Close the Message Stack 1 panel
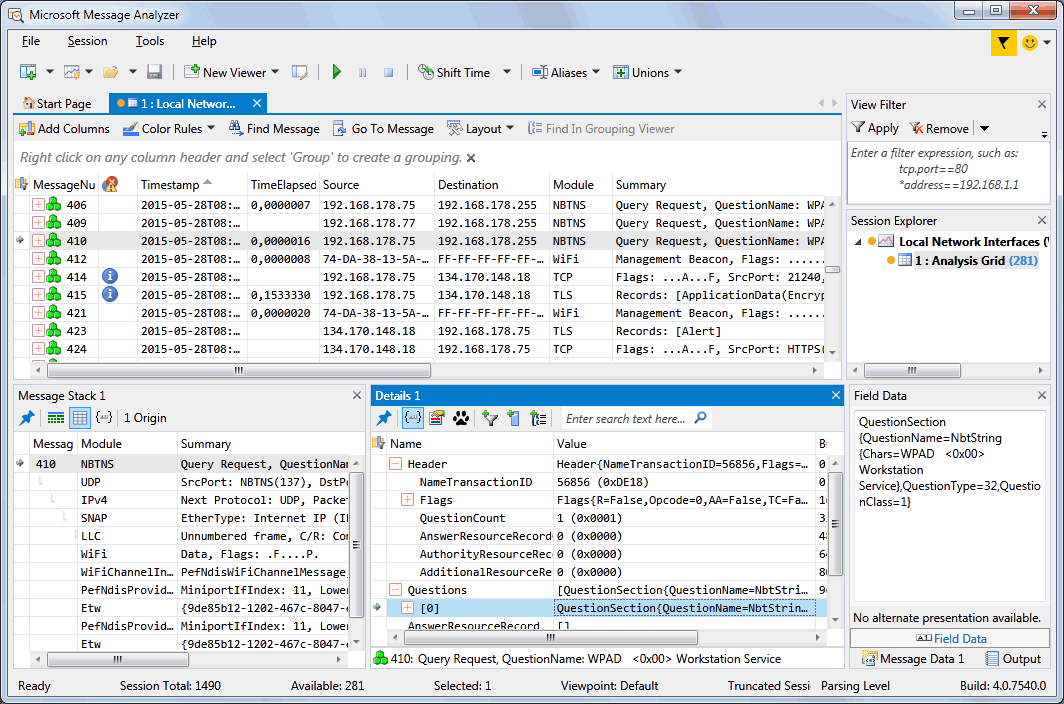Viewport: 1064px width, 704px height. [357, 395]
